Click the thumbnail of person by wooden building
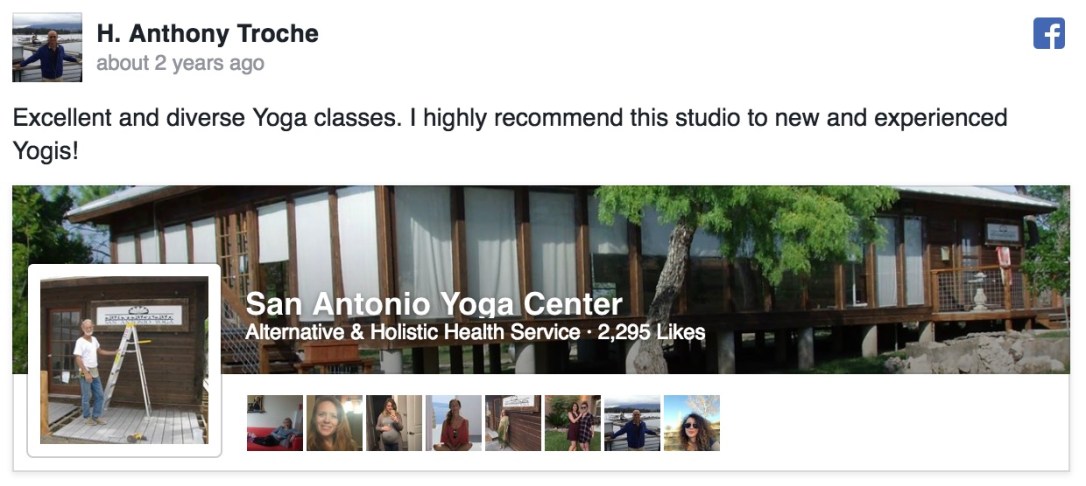 pyautogui.click(x=513, y=423)
